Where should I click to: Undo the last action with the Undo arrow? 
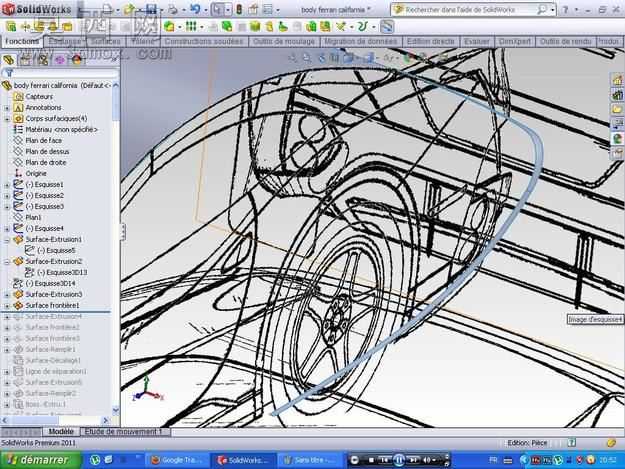click(x=195, y=9)
